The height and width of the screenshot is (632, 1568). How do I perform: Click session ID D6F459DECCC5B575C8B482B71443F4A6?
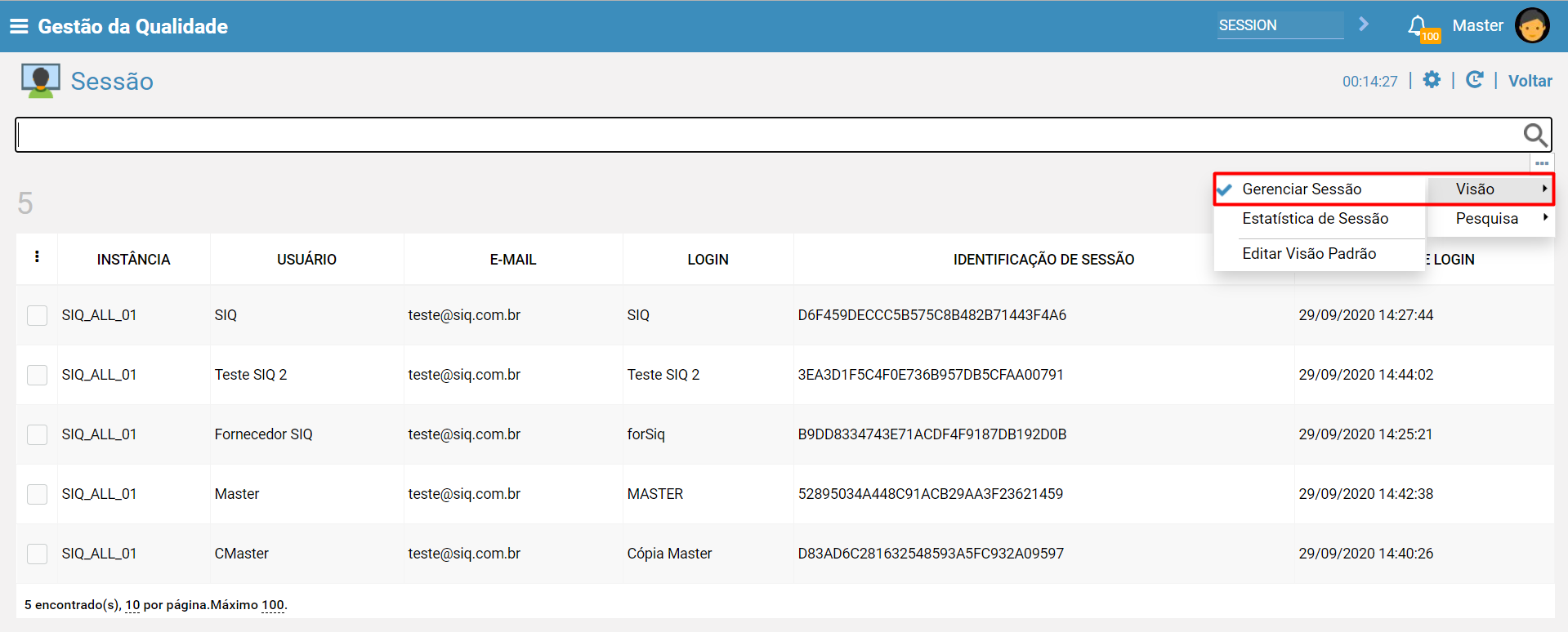click(x=931, y=315)
